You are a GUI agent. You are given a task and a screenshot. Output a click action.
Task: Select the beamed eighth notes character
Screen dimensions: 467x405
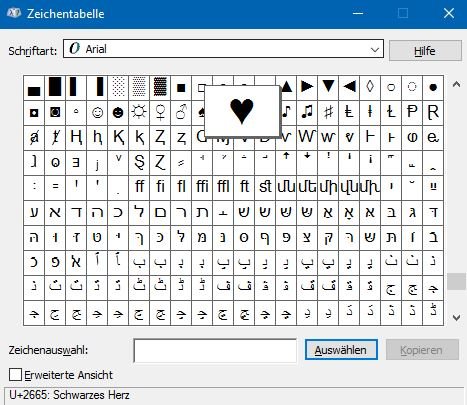pos(307,113)
